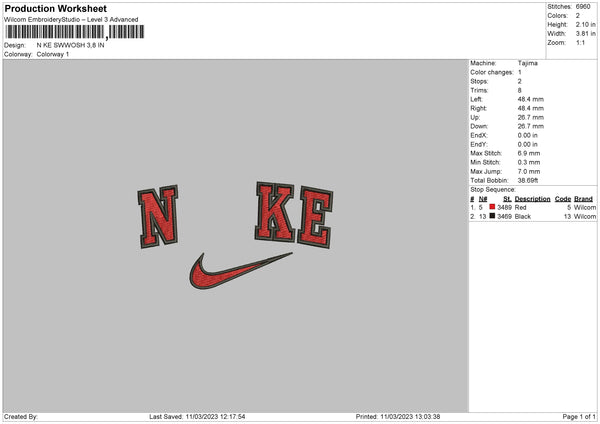
Task: Click the Last Saved timestamp '11/03/2023 12:17:54'
Action: tap(215, 417)
